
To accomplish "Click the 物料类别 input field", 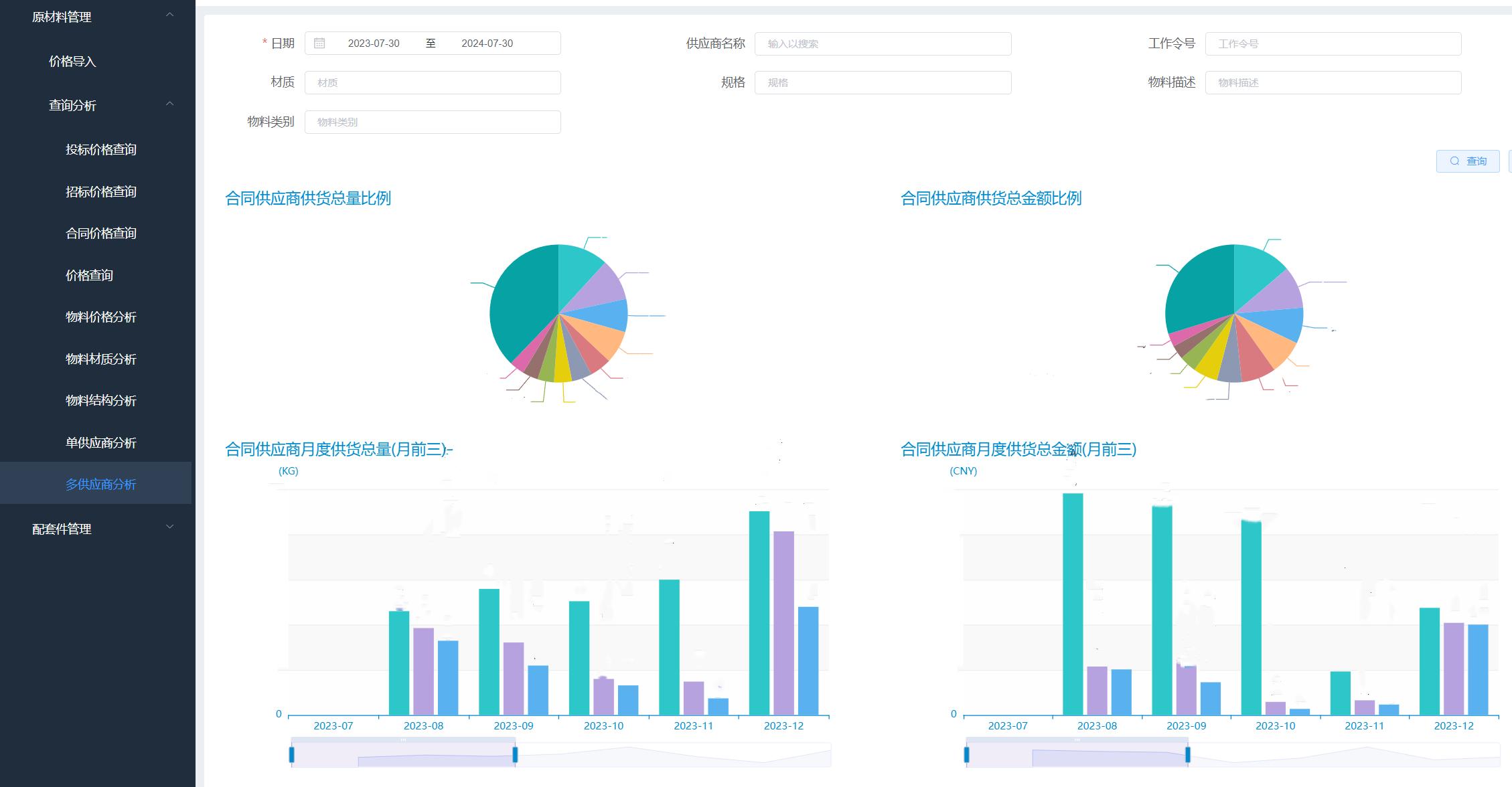I will [x=433, y=122].
